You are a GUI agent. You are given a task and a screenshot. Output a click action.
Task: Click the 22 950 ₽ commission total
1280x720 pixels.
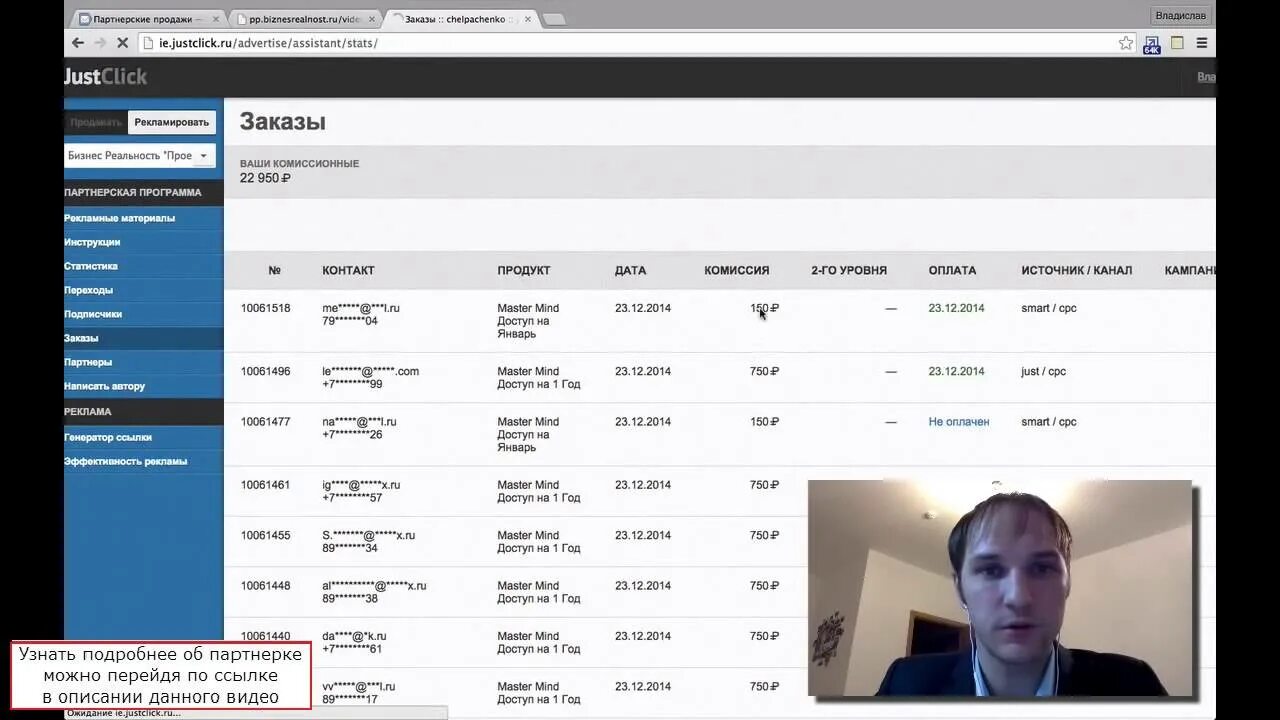click(265, 178)
